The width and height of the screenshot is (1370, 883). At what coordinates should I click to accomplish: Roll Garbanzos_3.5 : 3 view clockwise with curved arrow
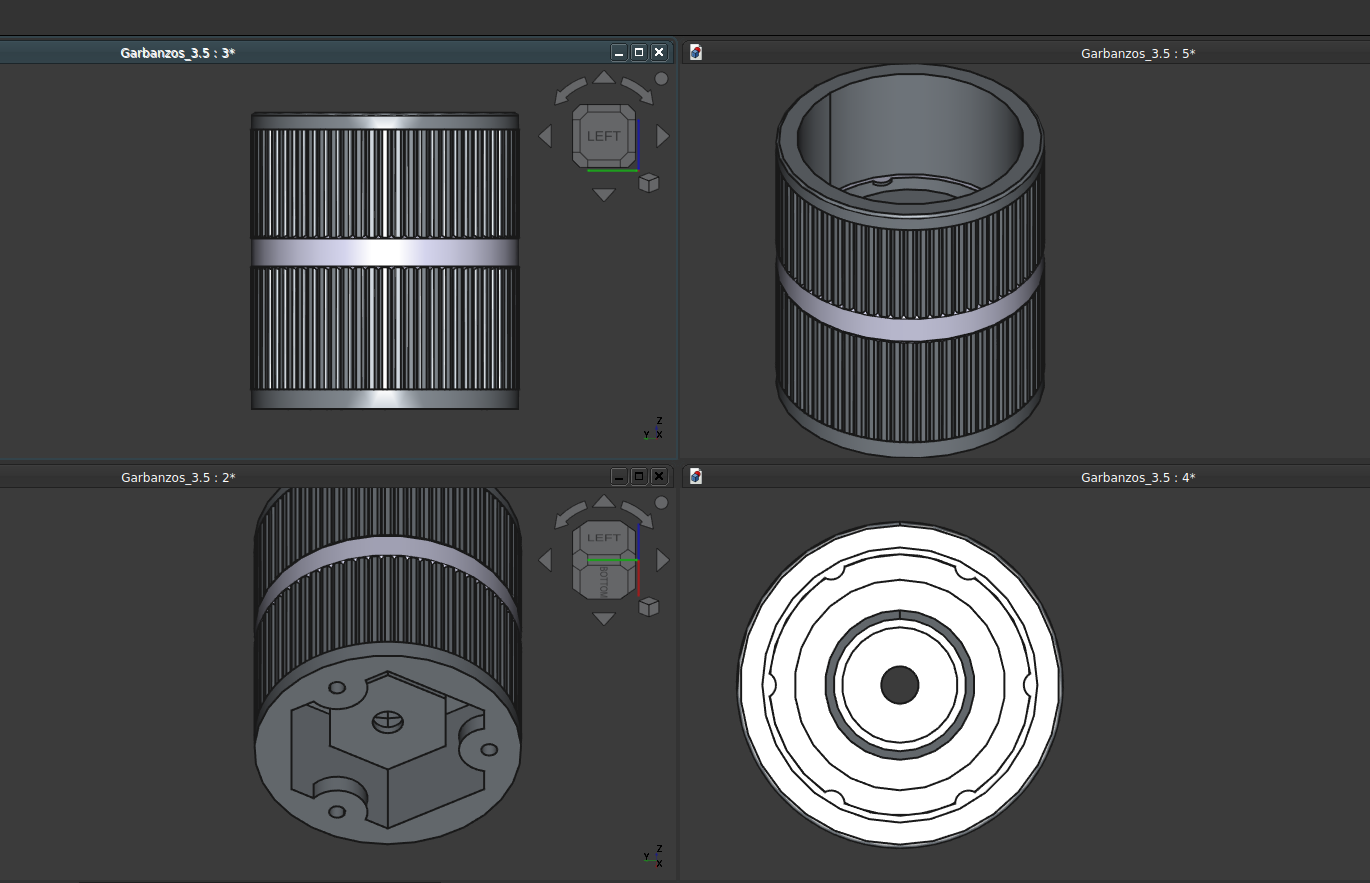[638, 91]
